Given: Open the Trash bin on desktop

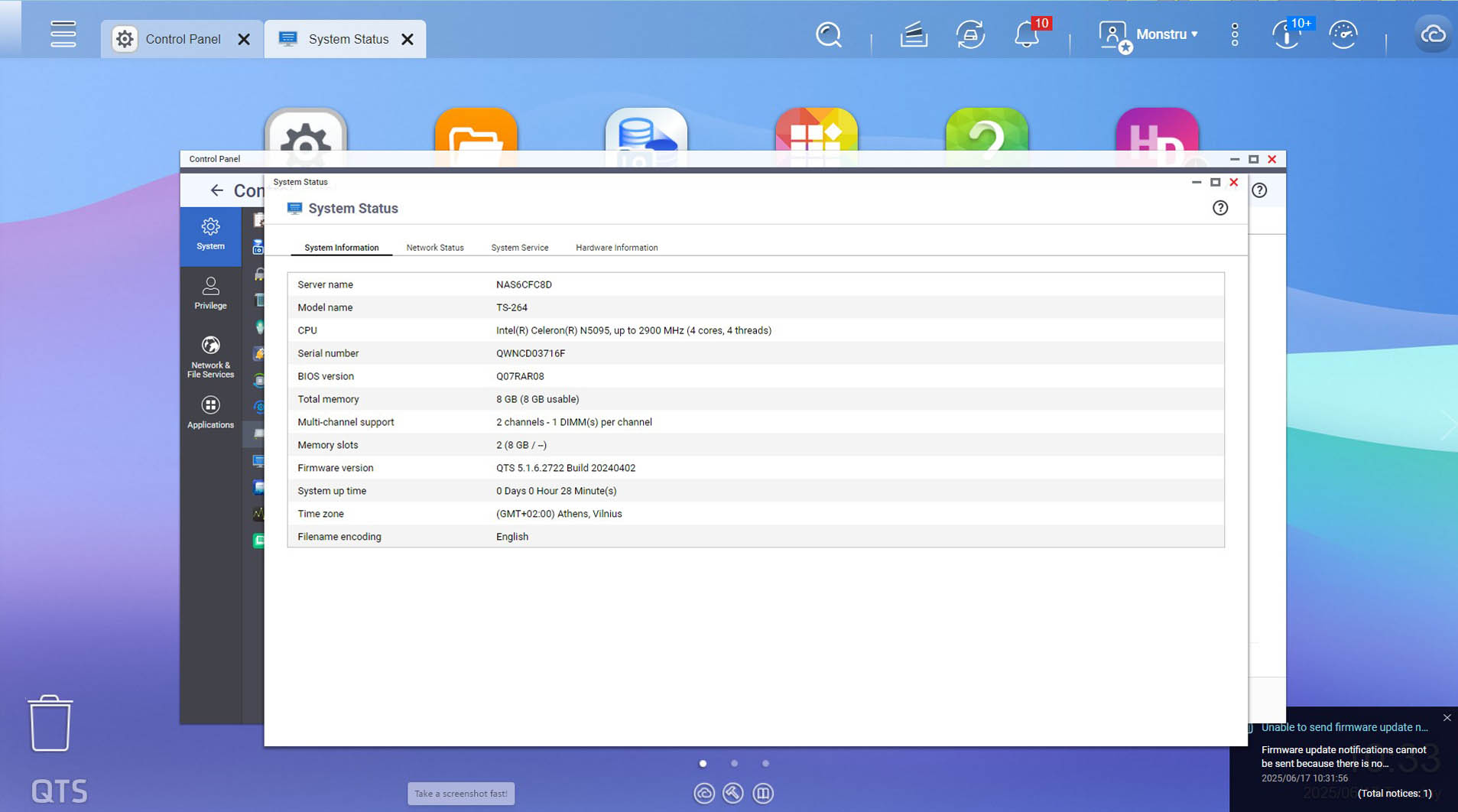Looking at the screenshot, I should [x=50, y=723].
